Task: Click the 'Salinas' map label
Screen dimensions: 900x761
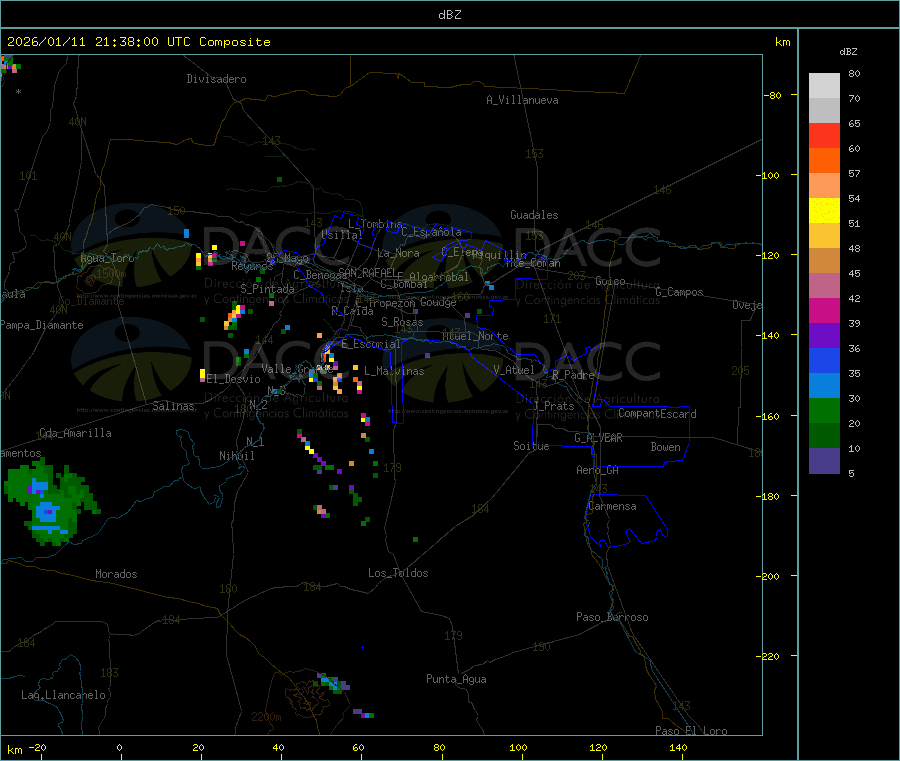Action: 173,406
